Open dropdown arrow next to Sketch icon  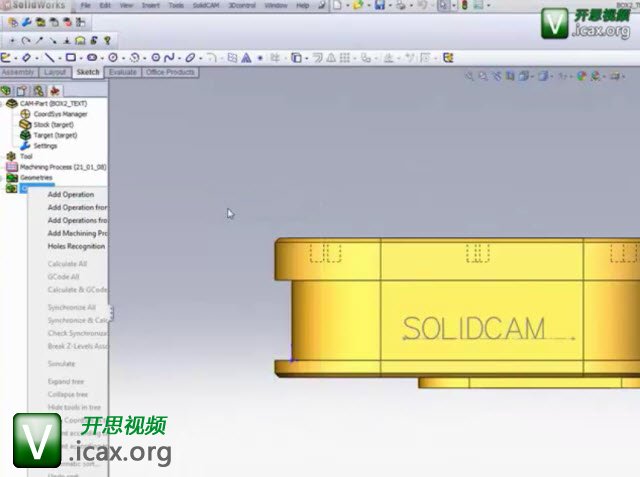(16, 58)
